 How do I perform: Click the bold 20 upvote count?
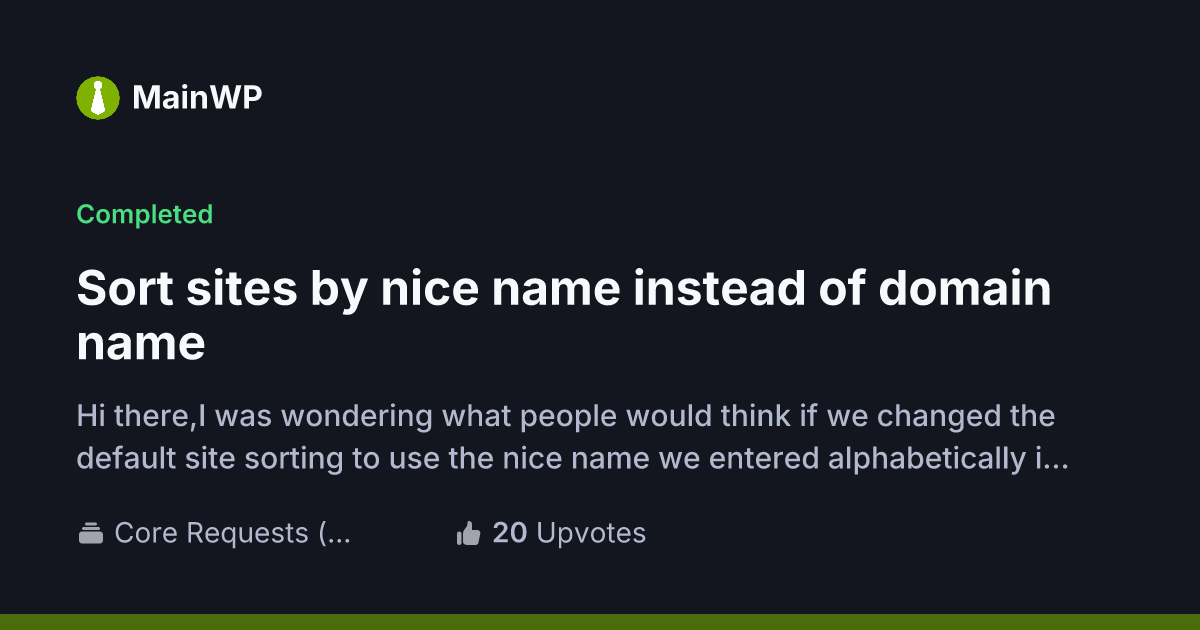tap(510, 533)
